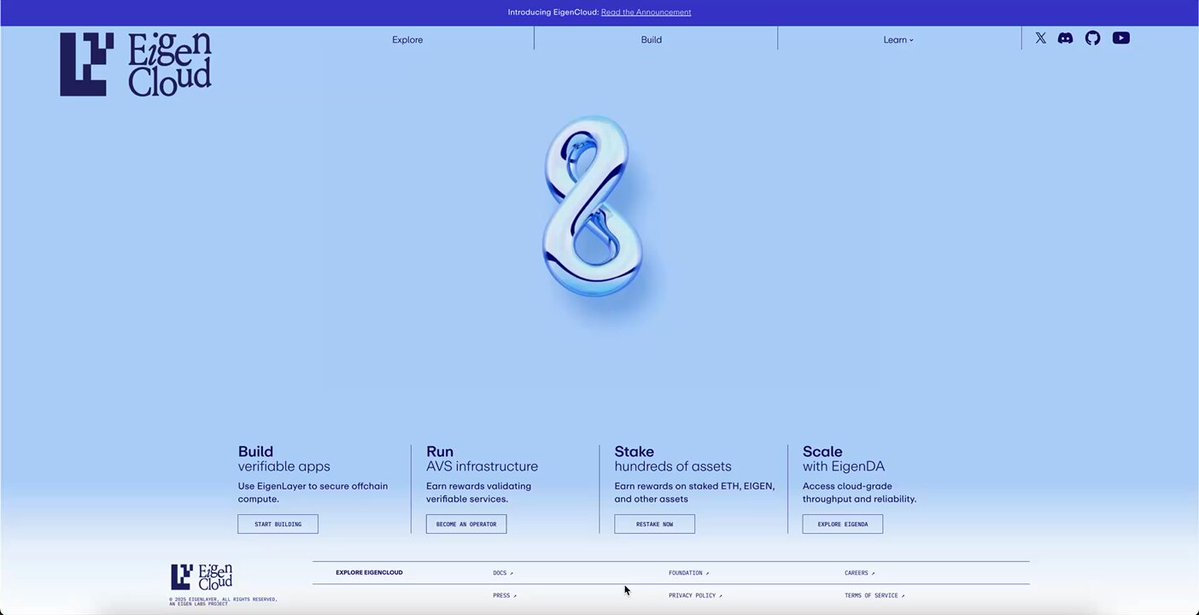The height and width of the screenshot is (615, 1199).
Task: Click the 'Run AVS infrastructure' heading
Action: (x=482, y=459)
